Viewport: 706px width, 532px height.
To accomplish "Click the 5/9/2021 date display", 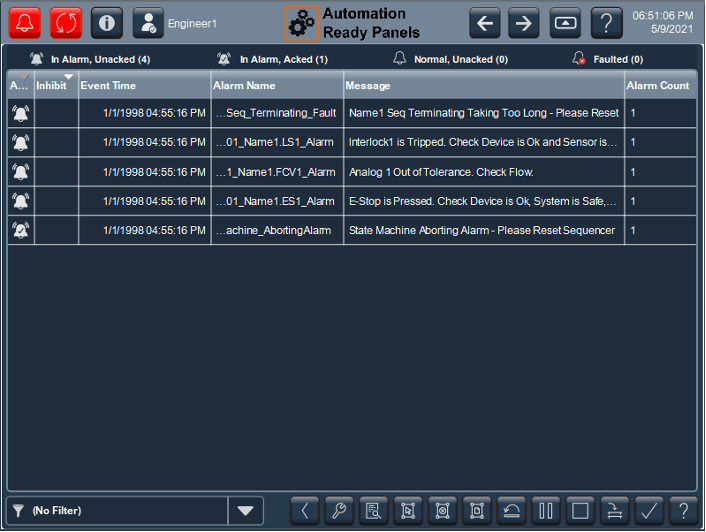I will point(672,29).
